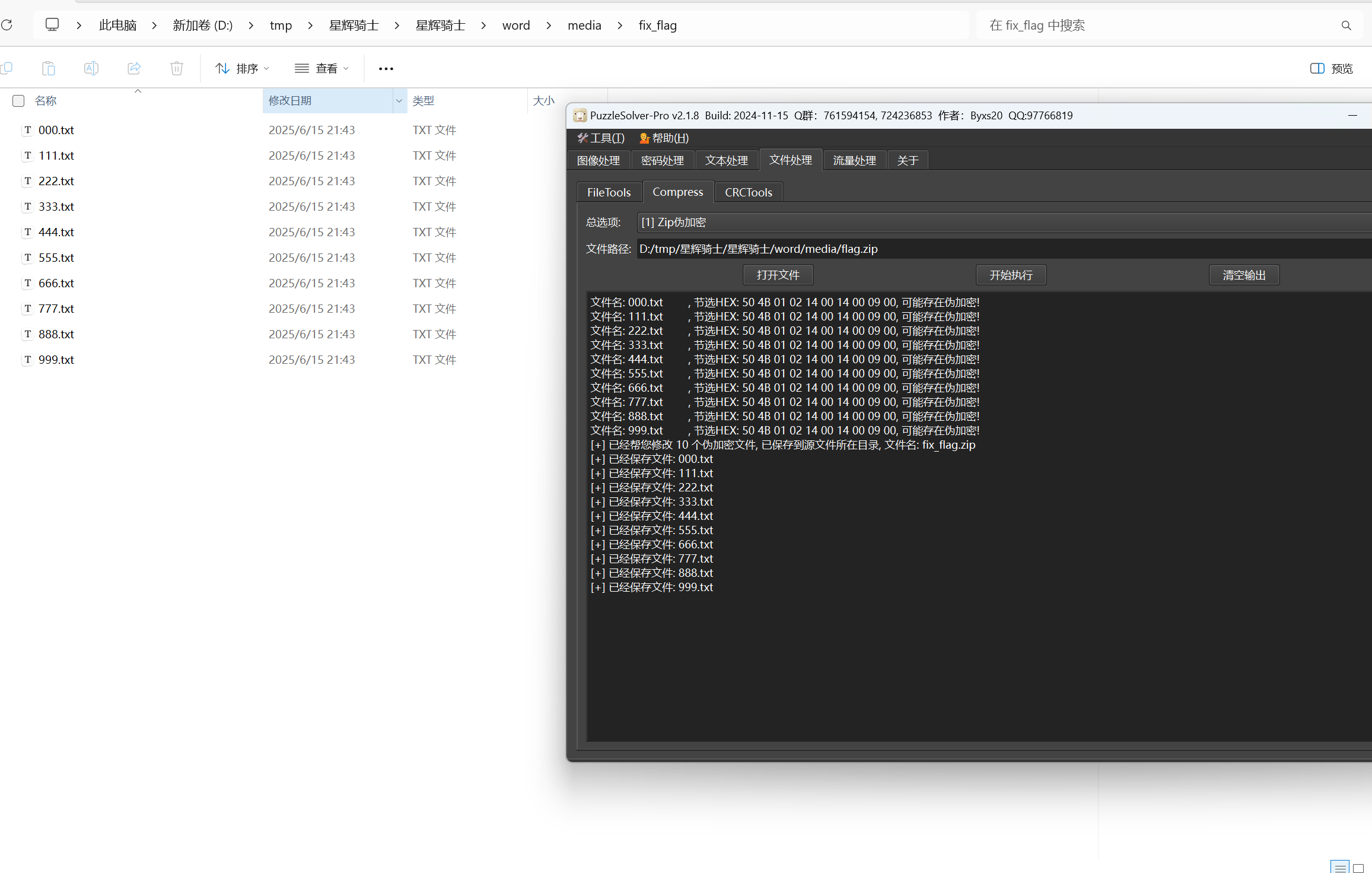Click the search magnifier icon
Screen dimensions: 1372x873
point(1346,26)
